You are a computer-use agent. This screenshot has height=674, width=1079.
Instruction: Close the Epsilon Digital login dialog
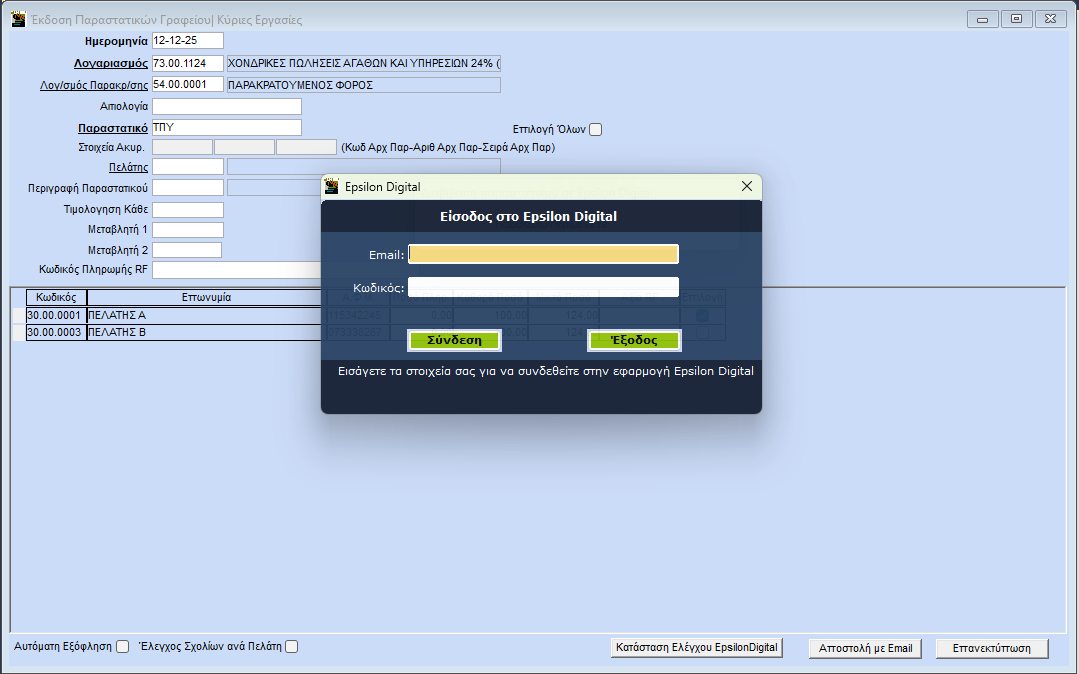pyautogui.click(x=746, y=186)
